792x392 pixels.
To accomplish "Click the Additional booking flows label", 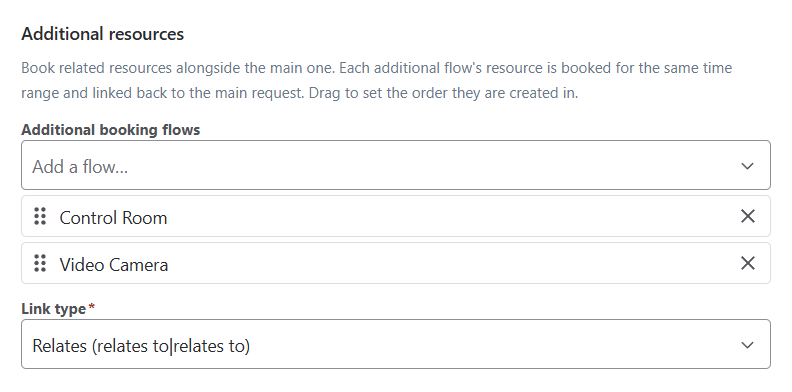I will (x=111, y=130).
